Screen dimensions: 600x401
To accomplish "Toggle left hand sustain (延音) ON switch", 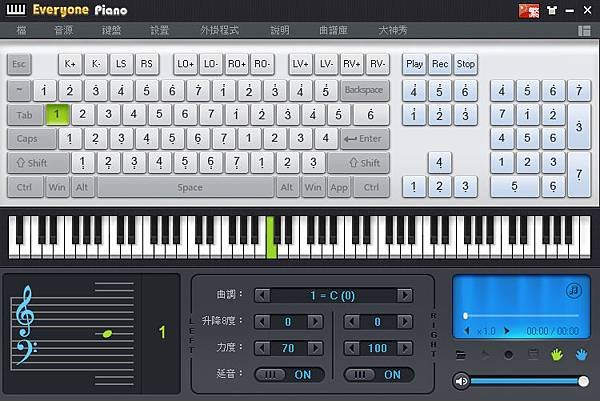I will click(x=290, y=375).
